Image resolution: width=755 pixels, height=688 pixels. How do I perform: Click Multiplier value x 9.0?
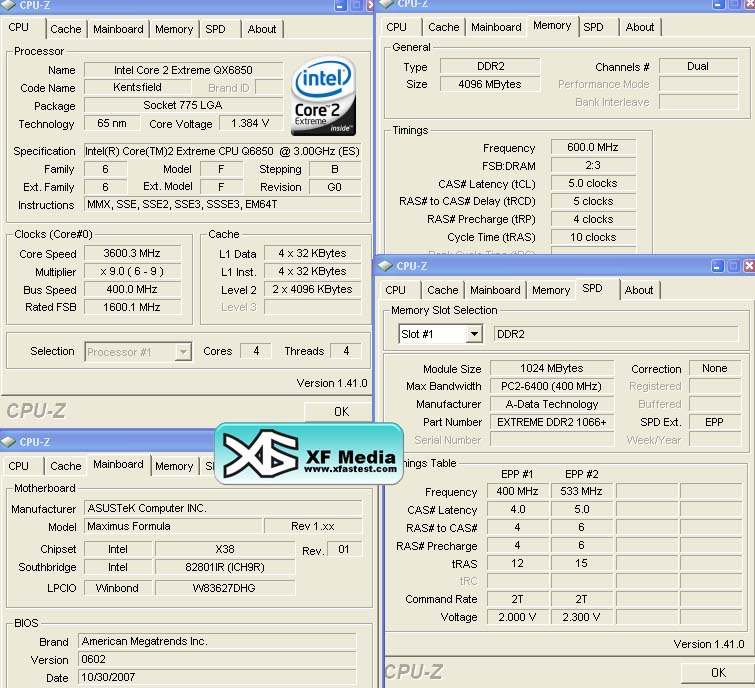(132, 272)
